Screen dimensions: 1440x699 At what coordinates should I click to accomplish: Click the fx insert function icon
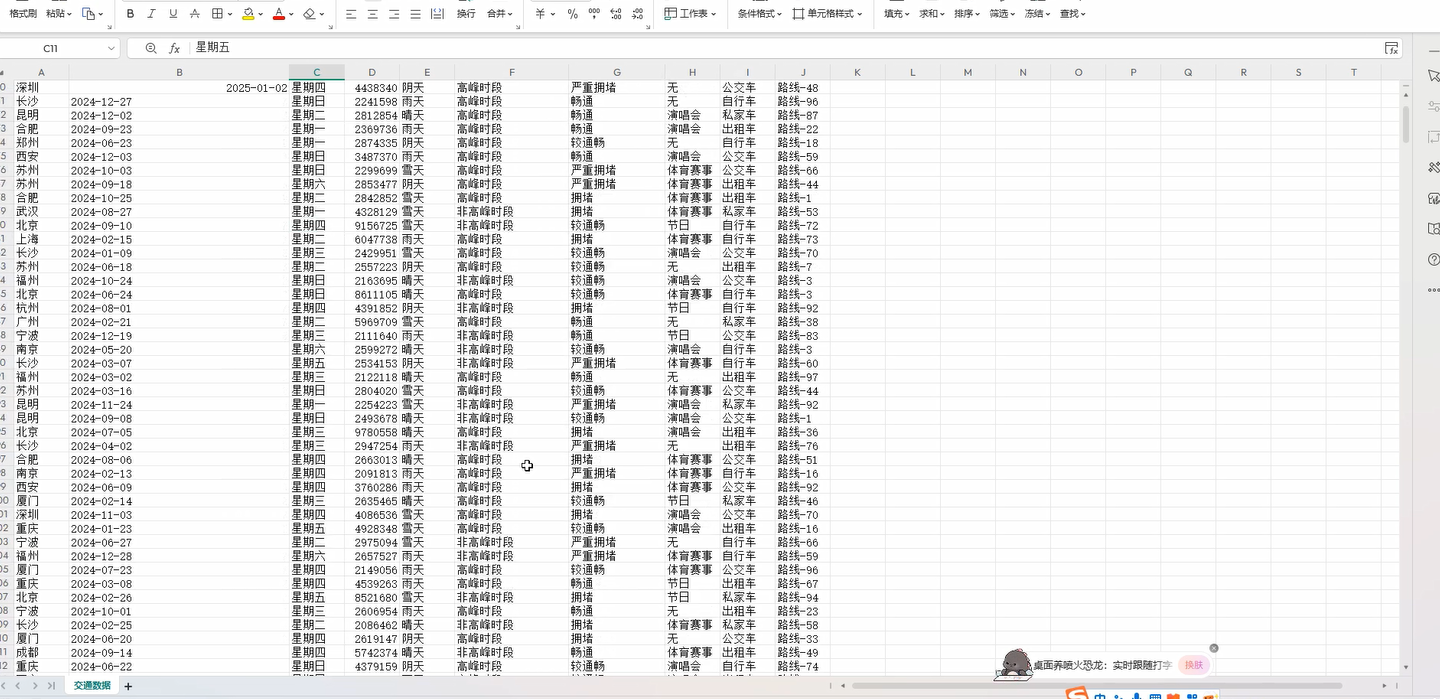174,48
